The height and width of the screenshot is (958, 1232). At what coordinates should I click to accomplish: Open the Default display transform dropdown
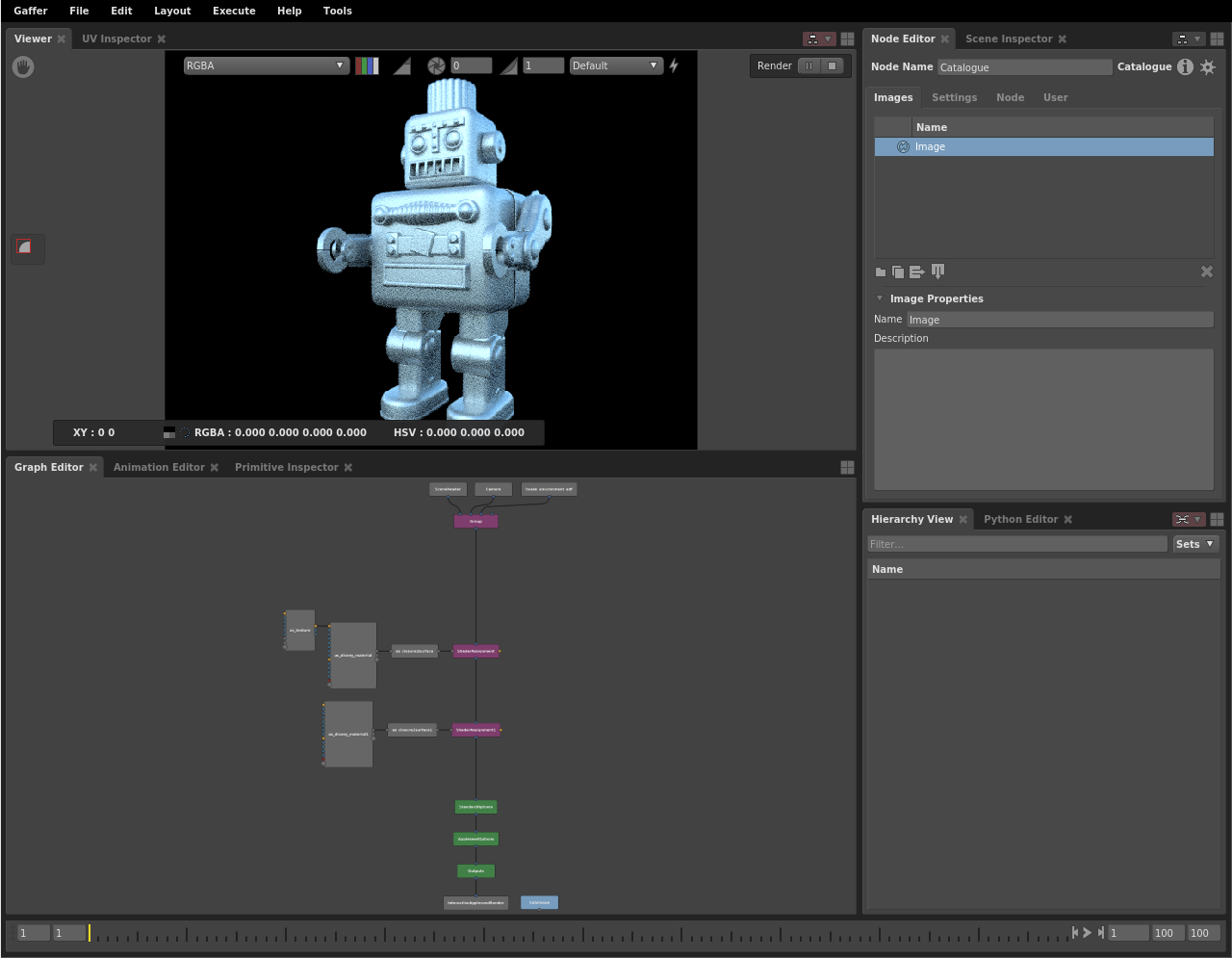(616, 65)
